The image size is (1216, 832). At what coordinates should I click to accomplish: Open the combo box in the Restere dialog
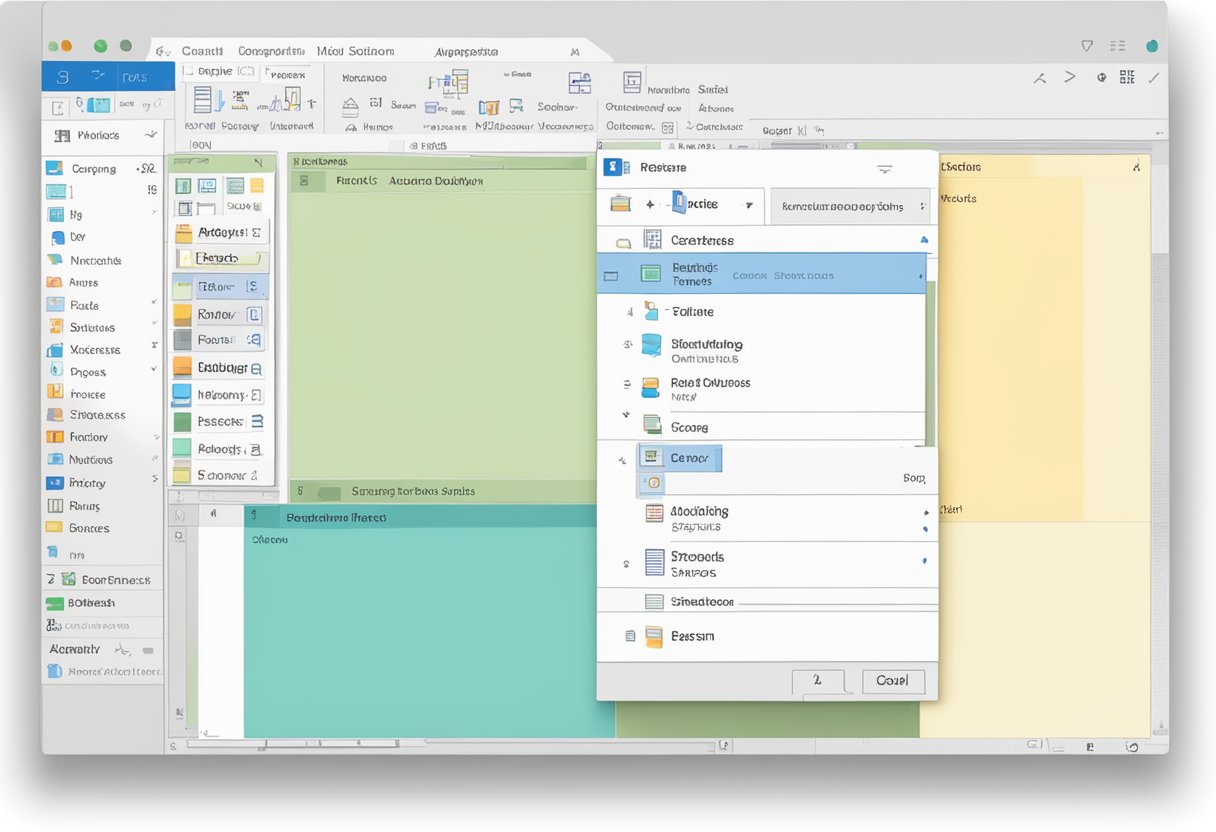pyautogui.click(x=848, y=206)
